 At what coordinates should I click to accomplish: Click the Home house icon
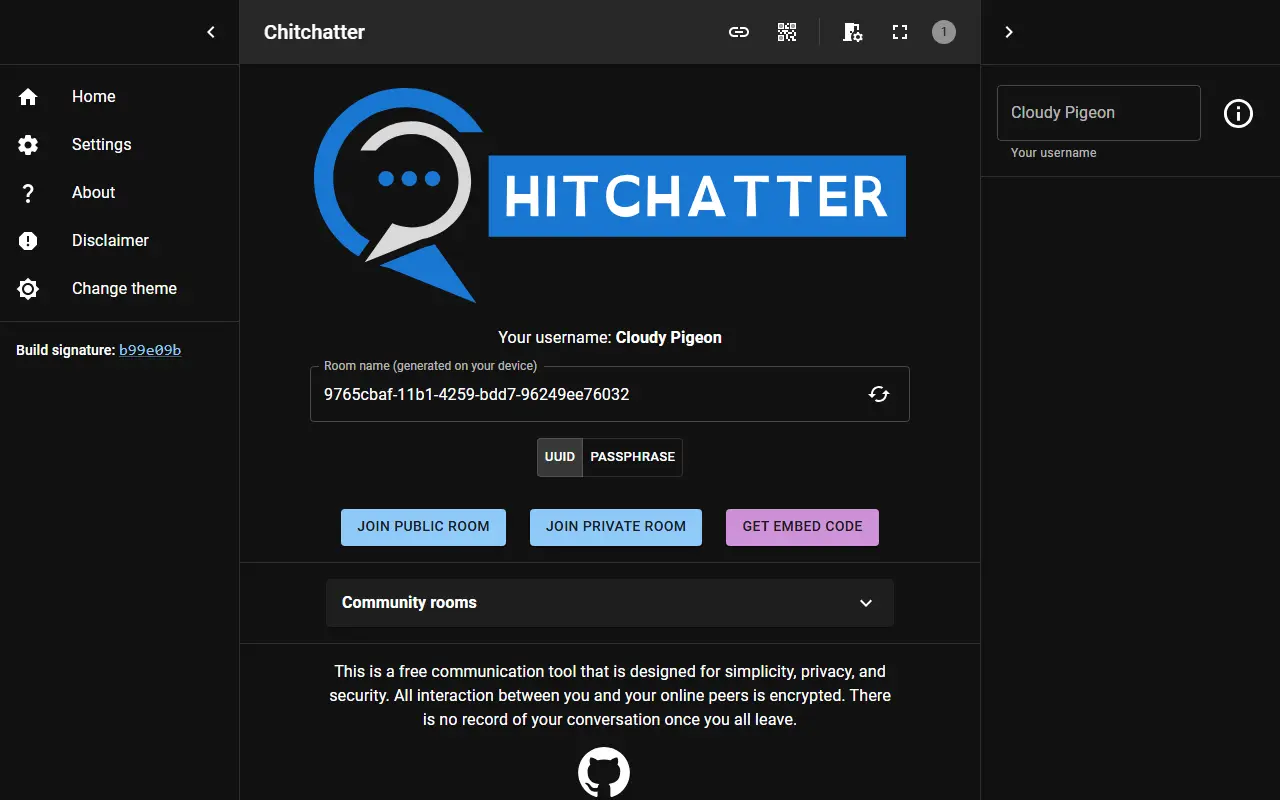[28, 96]
